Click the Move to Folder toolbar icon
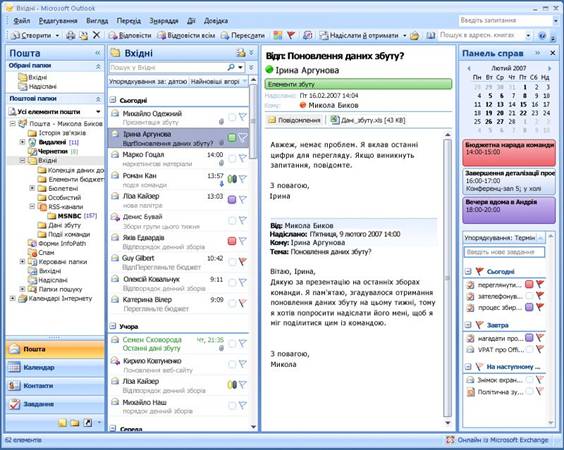This screenshot has height=450, width=564. click(x=83, y=35)
